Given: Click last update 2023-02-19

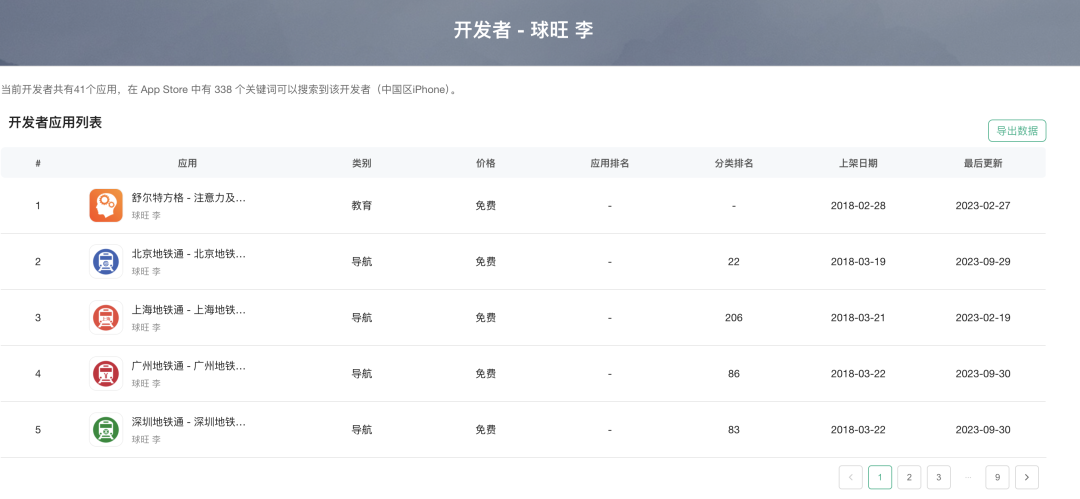Looking at the screenshot, I should coord(983,318).
